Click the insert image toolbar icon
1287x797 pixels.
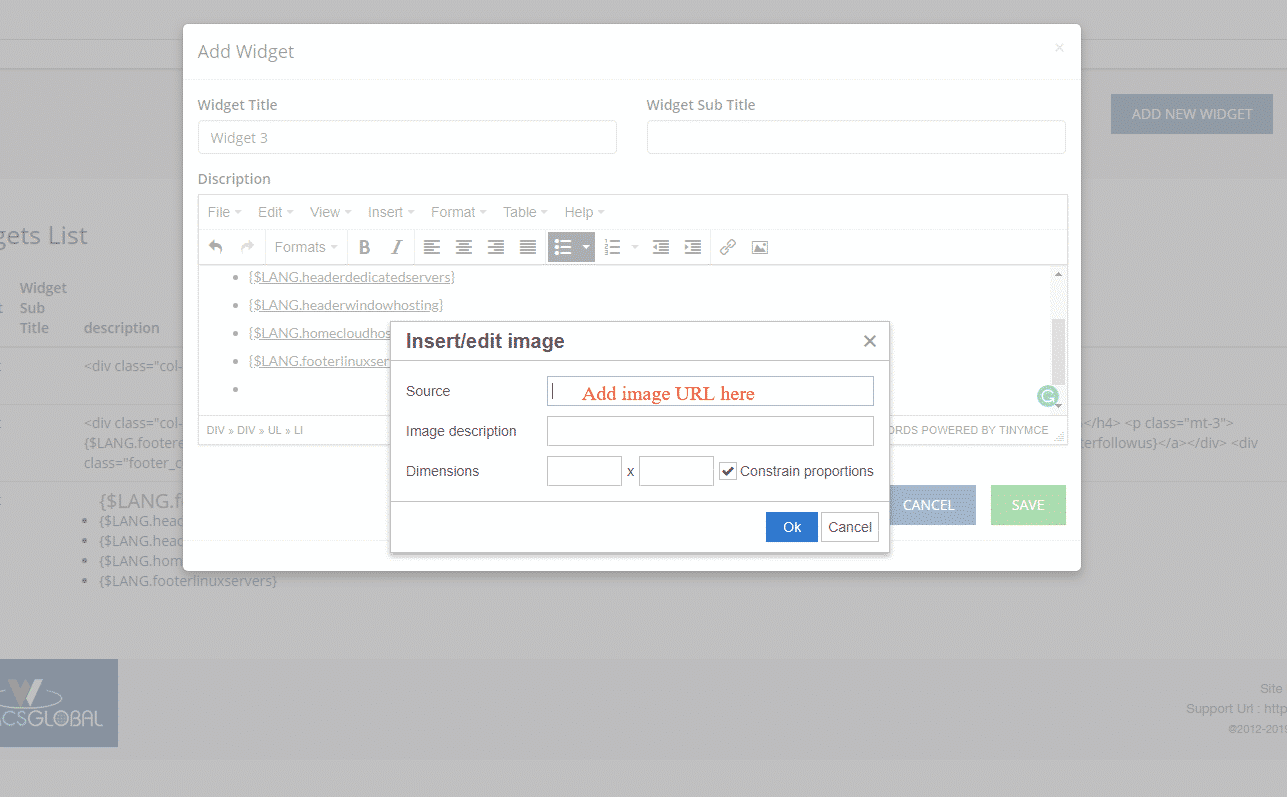(760, 247)
